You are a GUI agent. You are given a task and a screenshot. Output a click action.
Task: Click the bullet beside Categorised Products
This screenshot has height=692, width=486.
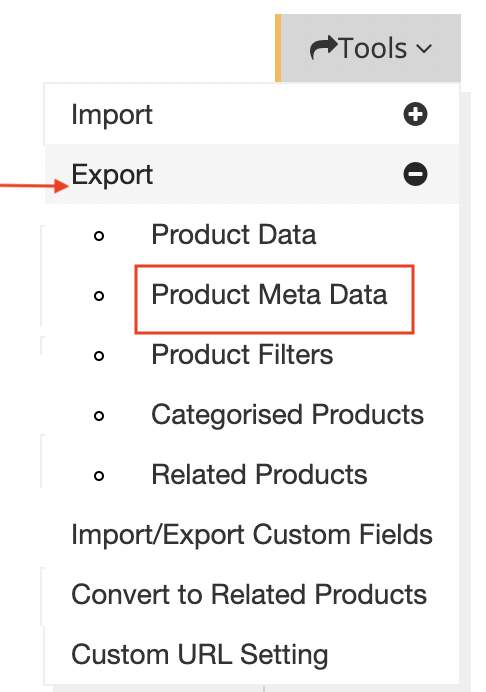point(99,416)
